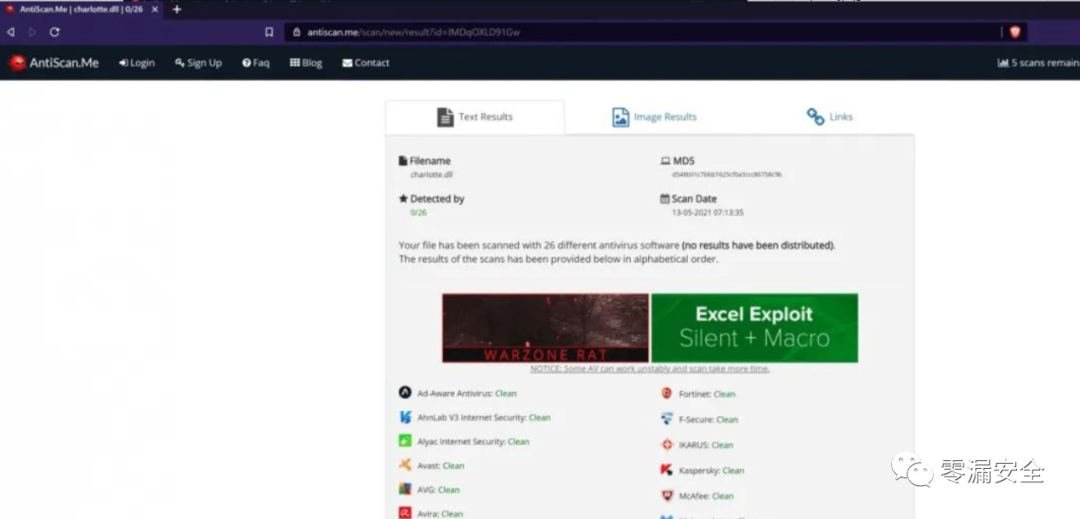Click the Links chain icon
This screenshot has height=519, width=1080.
pyautogui.click(x=816, y=117)
